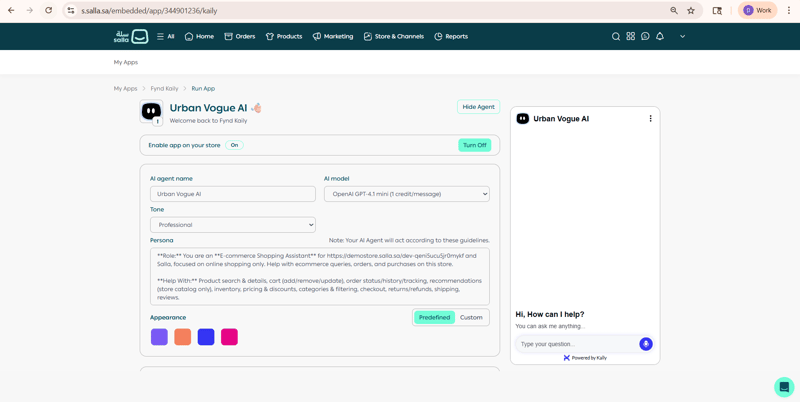Open the Tone dropdown
Viewport: 800px width, 402px height.
[233, 224]
